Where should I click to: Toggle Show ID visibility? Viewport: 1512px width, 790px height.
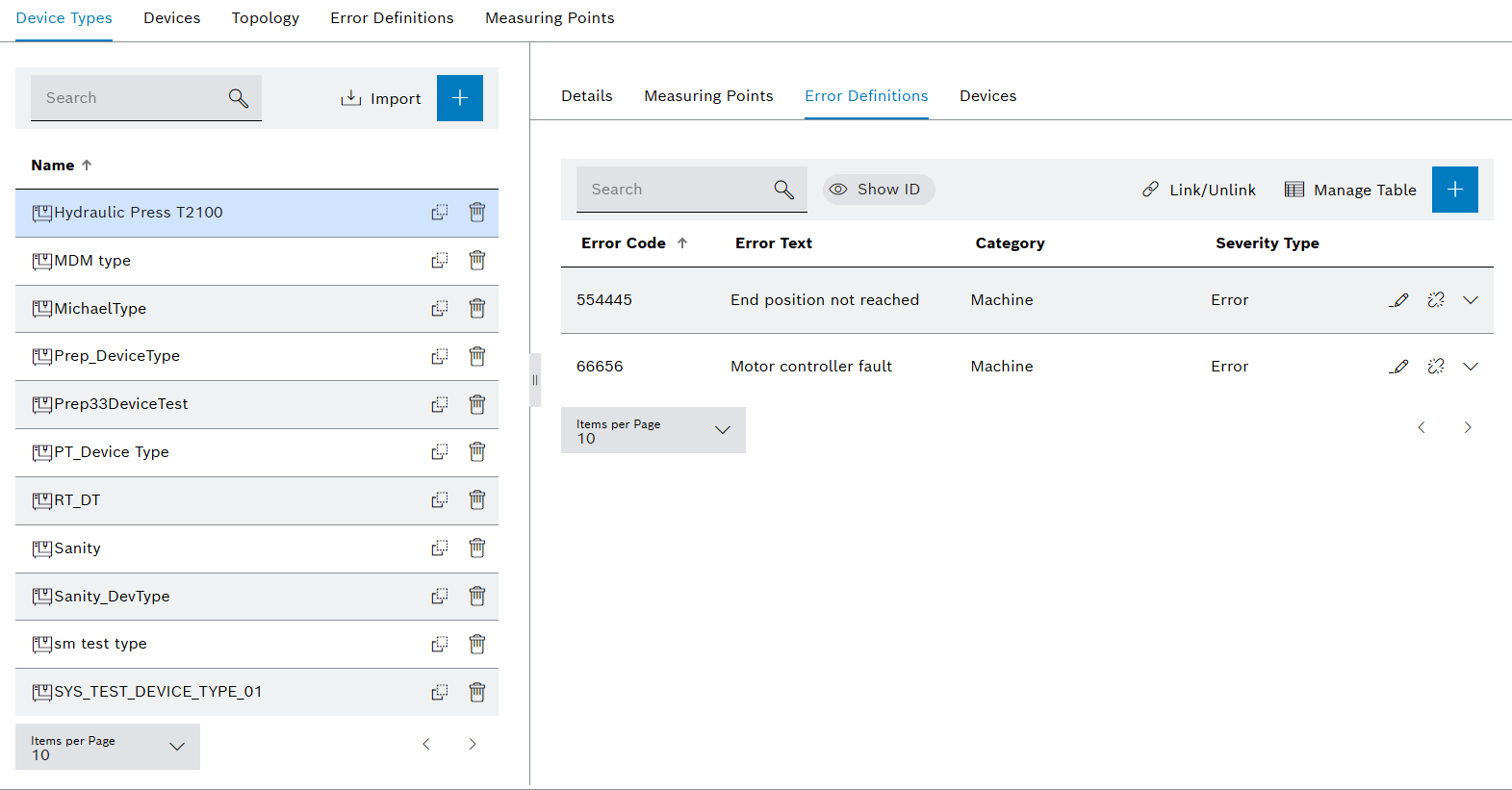pyautogui.click(x=878, y=190)
